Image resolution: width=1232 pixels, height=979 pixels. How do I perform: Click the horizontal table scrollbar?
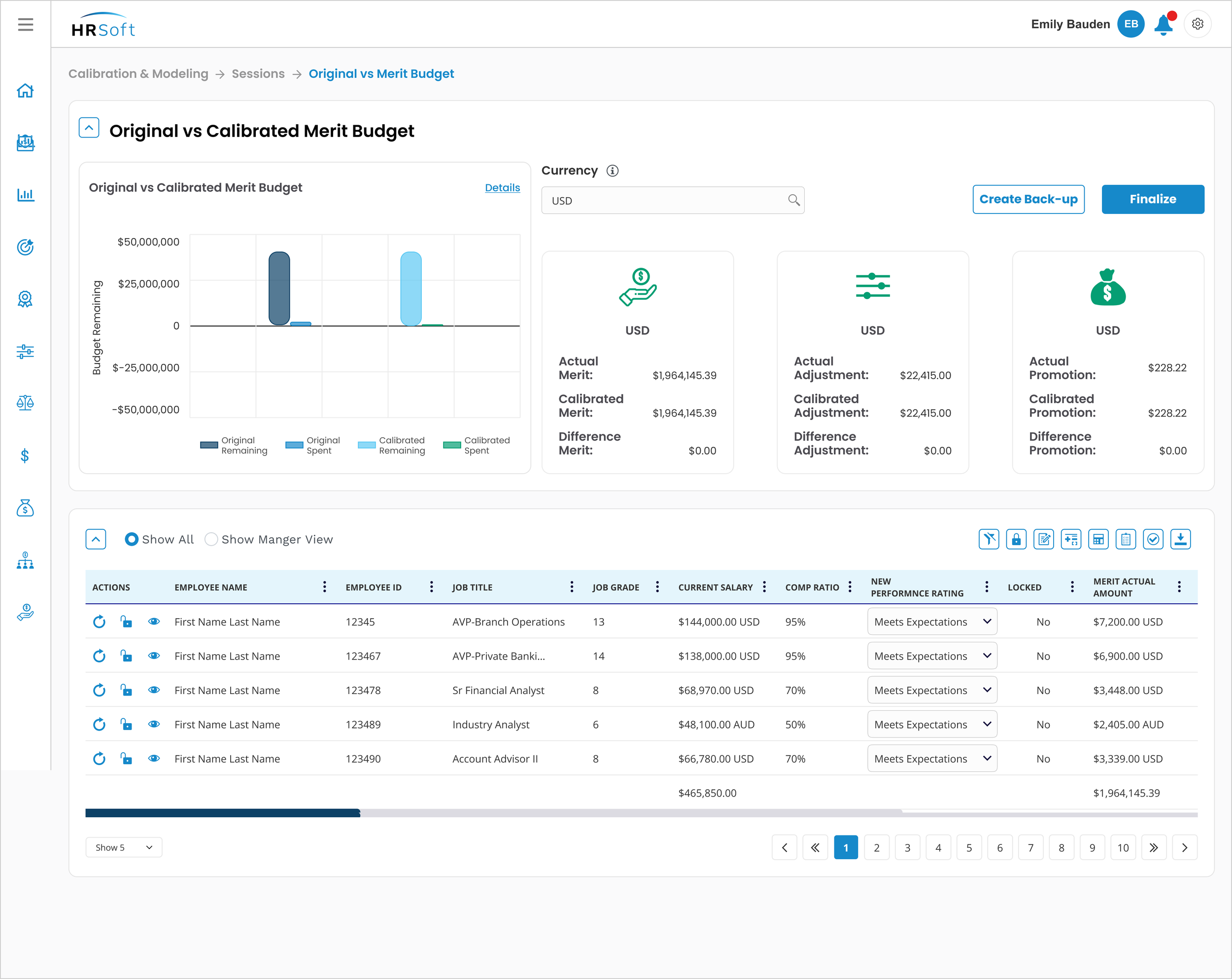(223, 813)
